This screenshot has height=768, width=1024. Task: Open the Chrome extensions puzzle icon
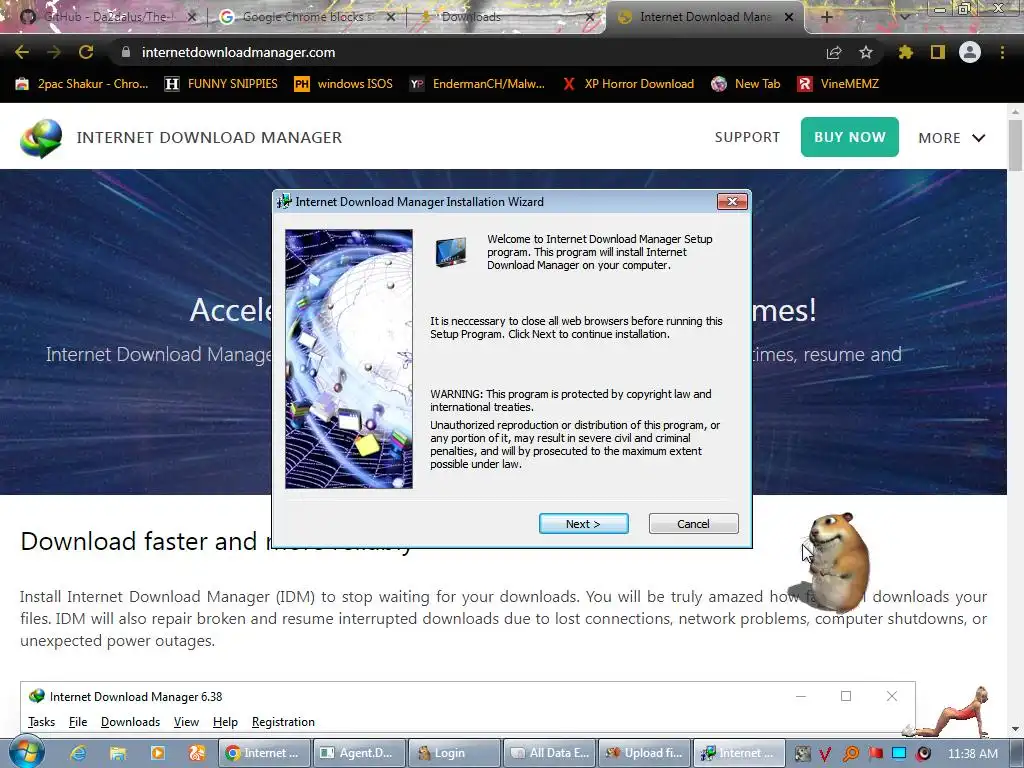tap(906, 52)
